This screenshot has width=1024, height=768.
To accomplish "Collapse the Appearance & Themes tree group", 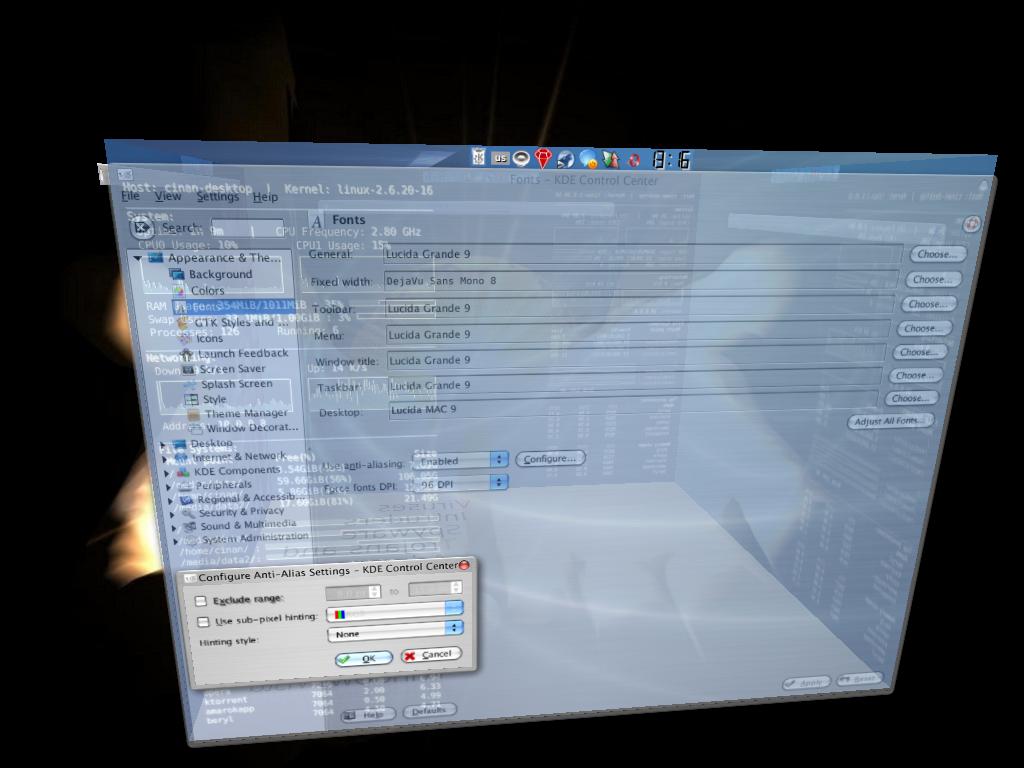I will coord(137,258).
